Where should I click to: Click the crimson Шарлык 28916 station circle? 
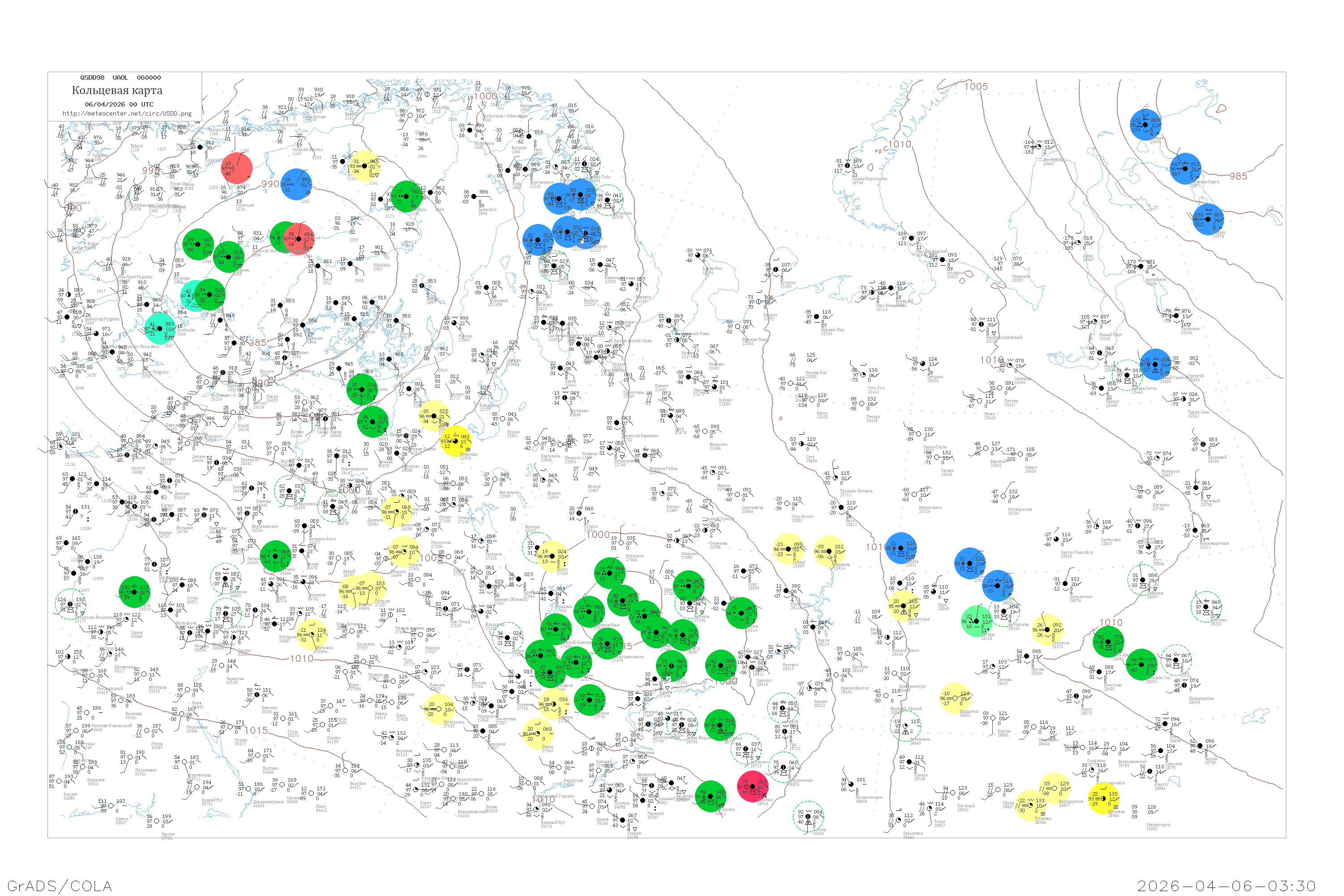coord(753,786)
